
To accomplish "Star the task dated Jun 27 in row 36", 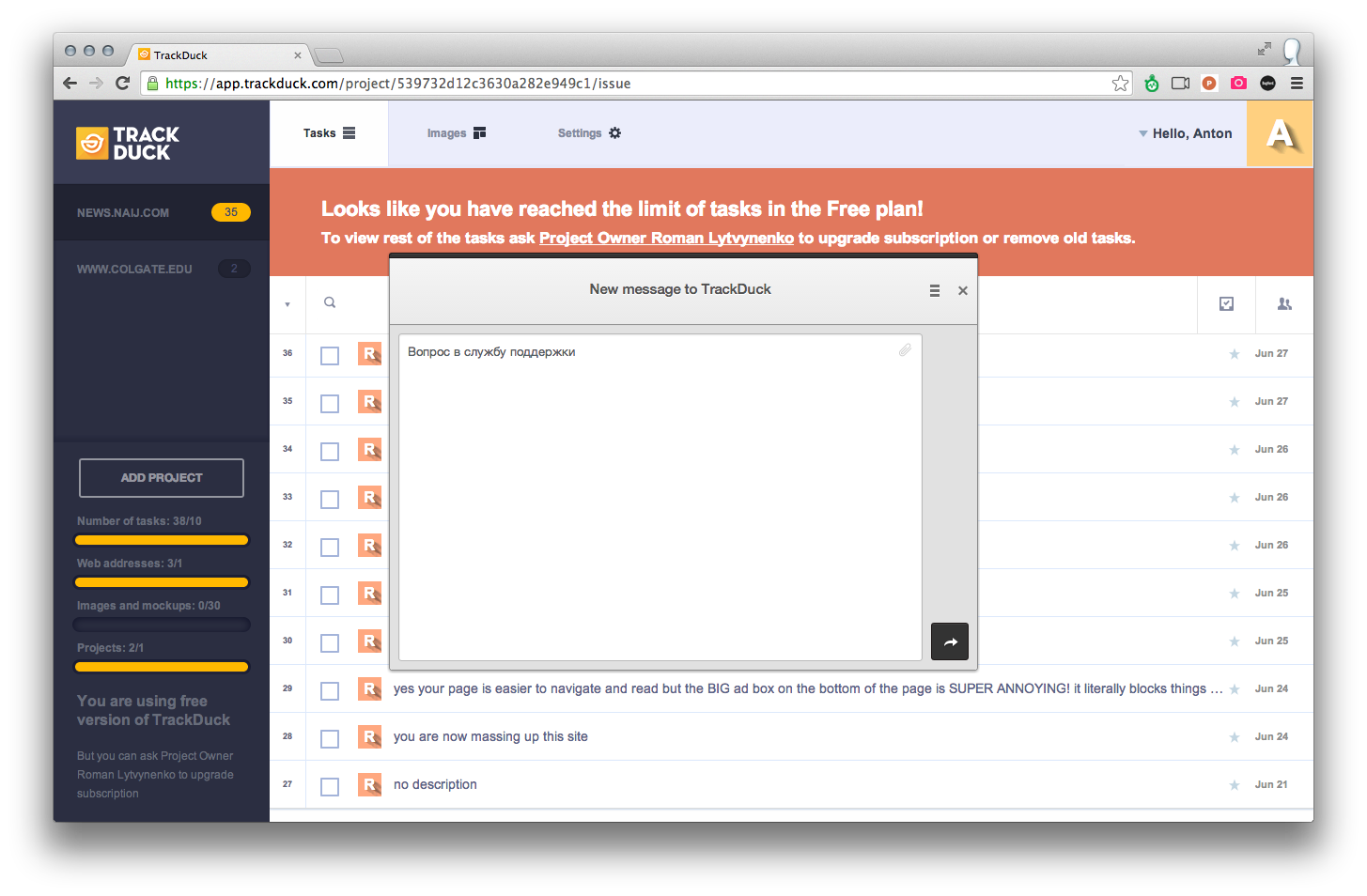I will click(1235, 354).
